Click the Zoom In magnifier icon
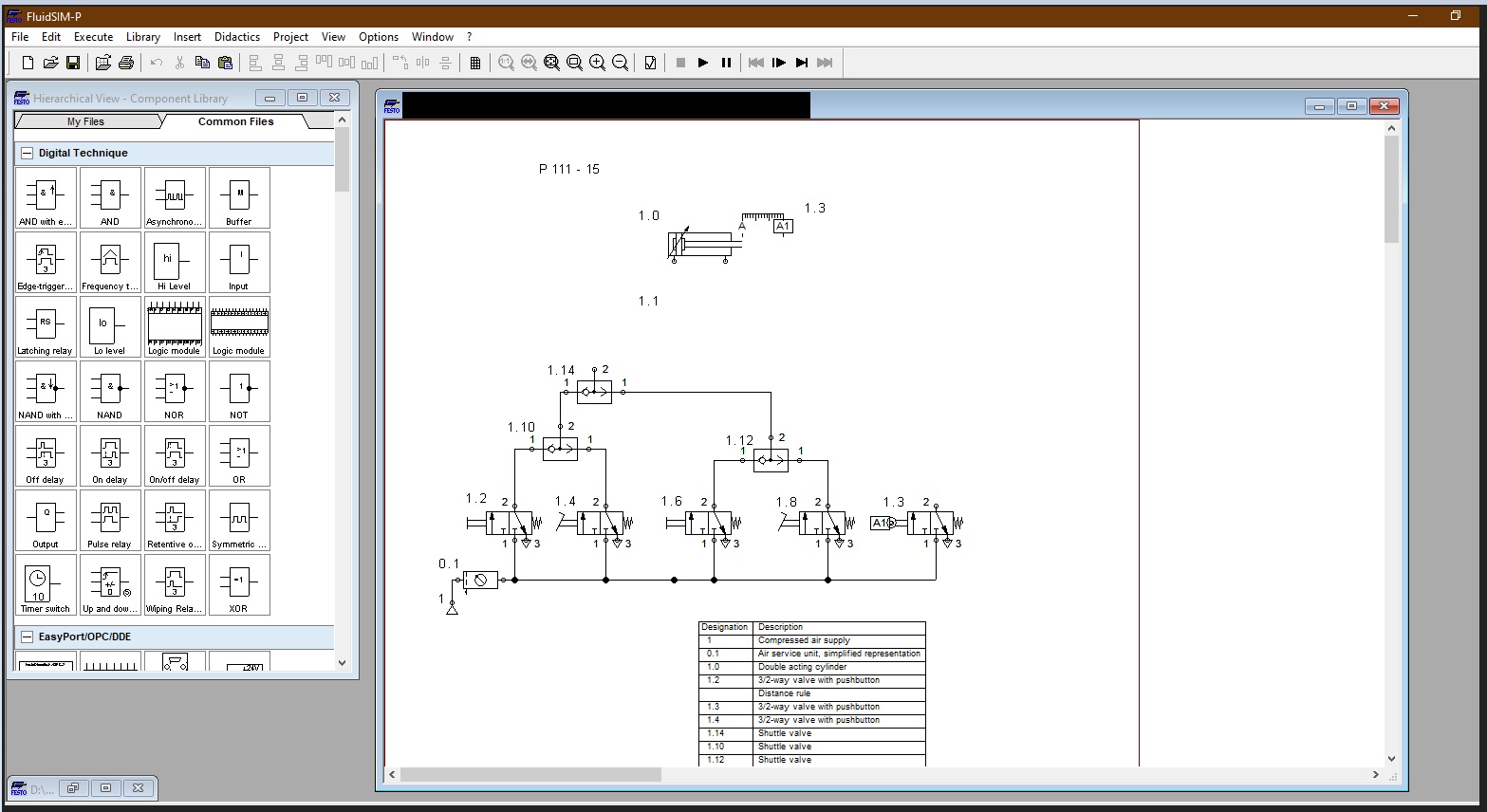Image resolution: width=1487 pixels, height=812 pixels. pos(597,63)
